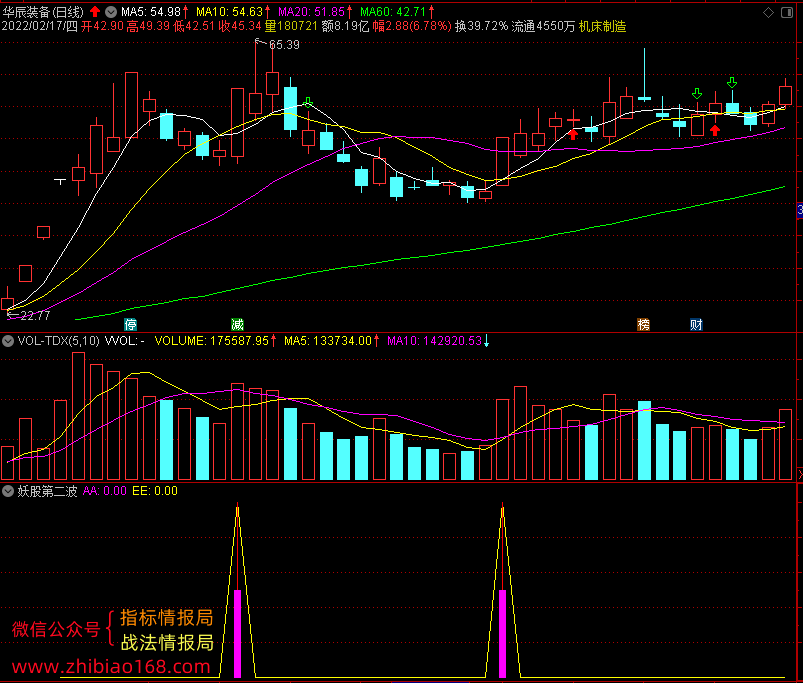Click the EE: 0.00 indicator value

[x=155, y=491]
